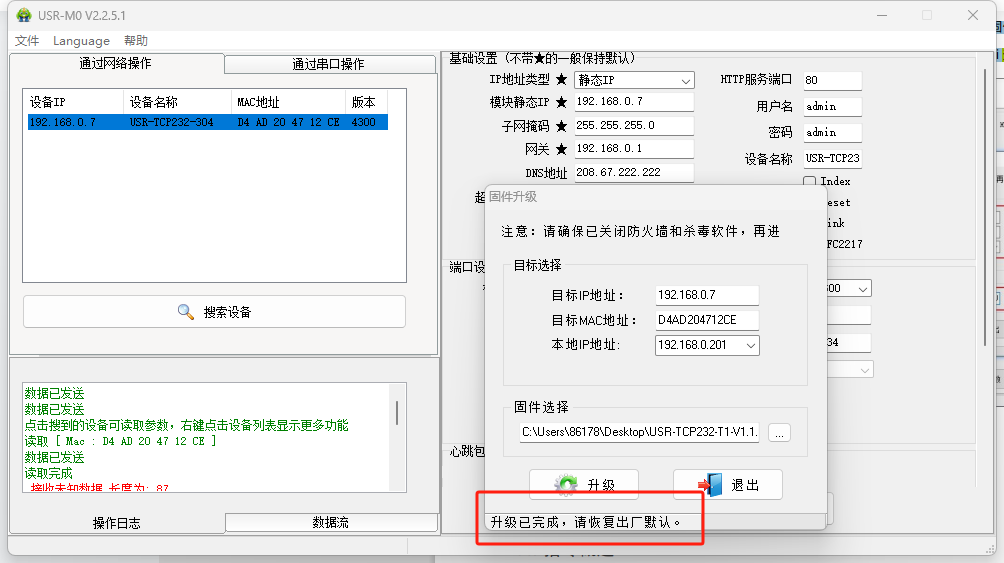This screenshot has height=563, width=1004.
Task: Browse firmware file with the ... button
Action: [780, 432]
